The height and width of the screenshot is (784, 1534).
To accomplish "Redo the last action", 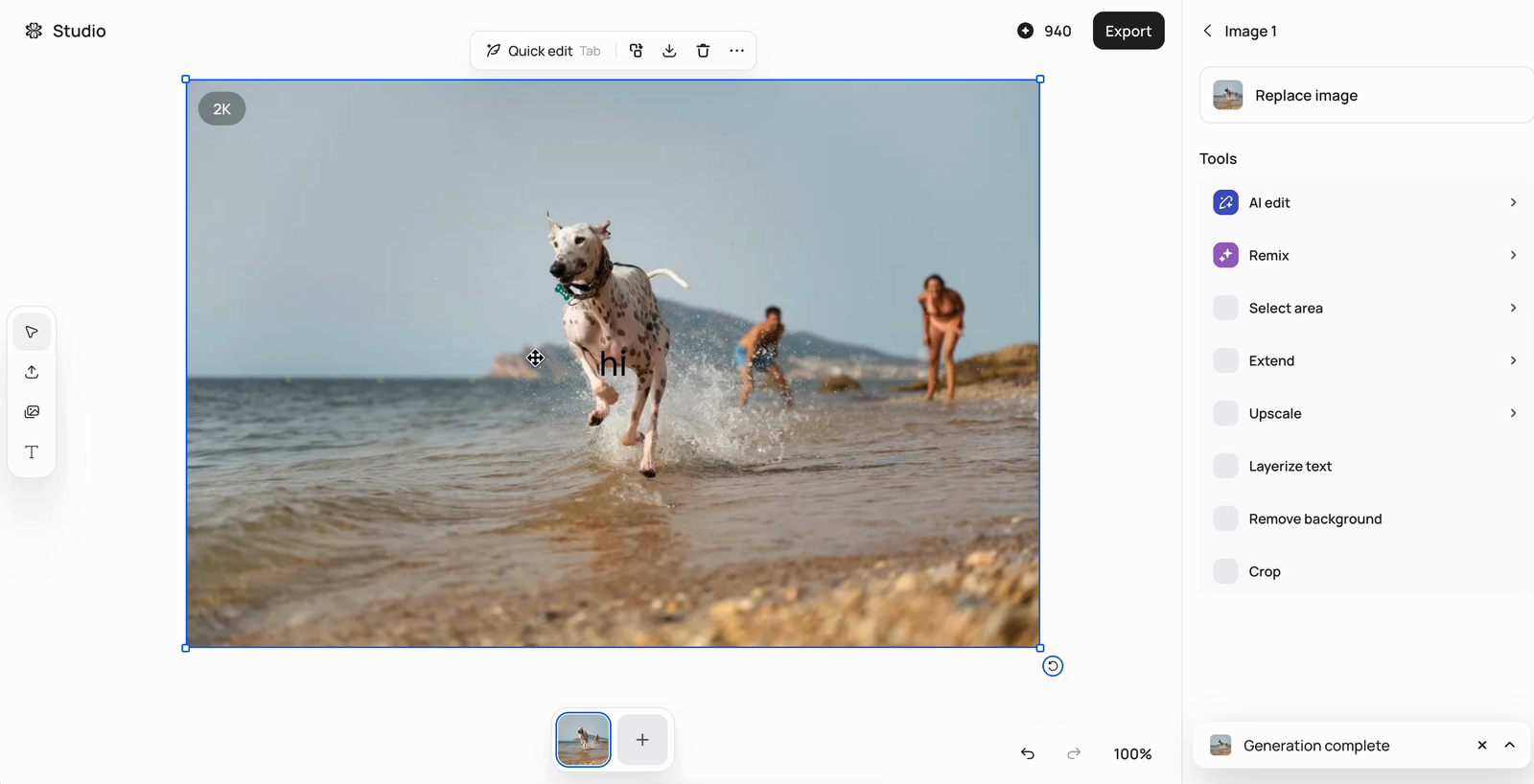I will click(x=1074, y=754).
